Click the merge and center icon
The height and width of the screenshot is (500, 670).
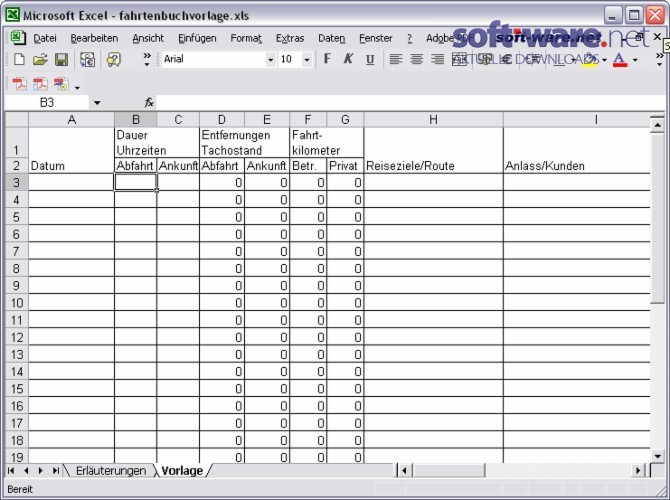tap(459, 59)
